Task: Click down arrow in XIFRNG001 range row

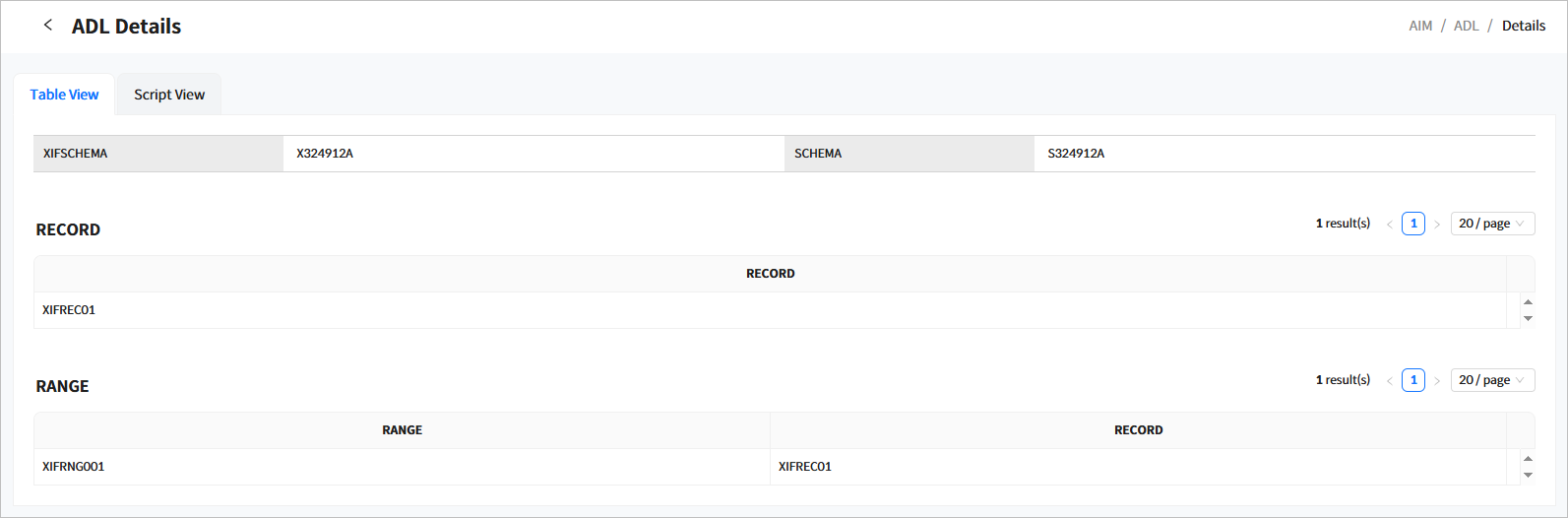Action: tap(1528, 475)
